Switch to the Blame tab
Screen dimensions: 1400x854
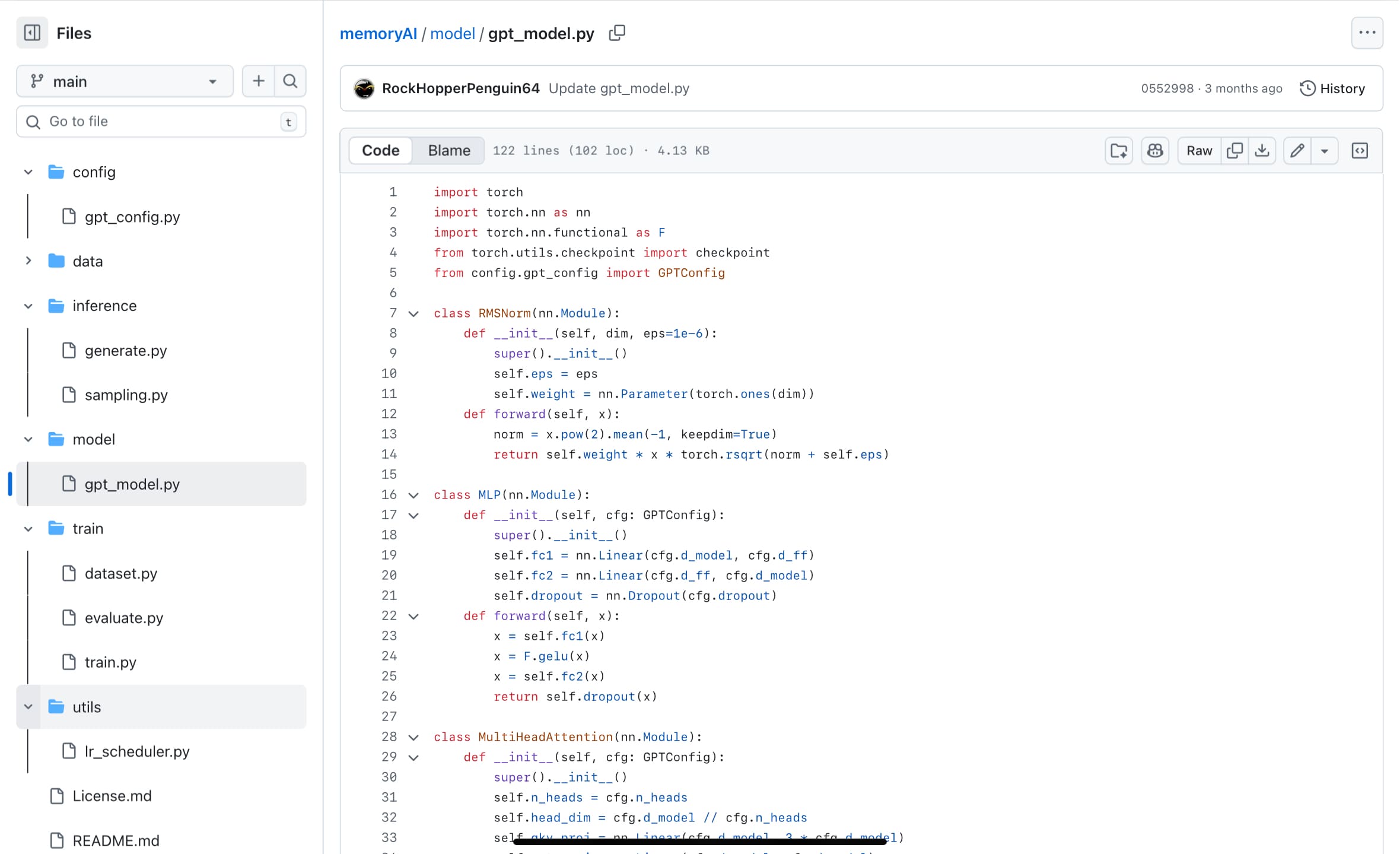(449, 150)
